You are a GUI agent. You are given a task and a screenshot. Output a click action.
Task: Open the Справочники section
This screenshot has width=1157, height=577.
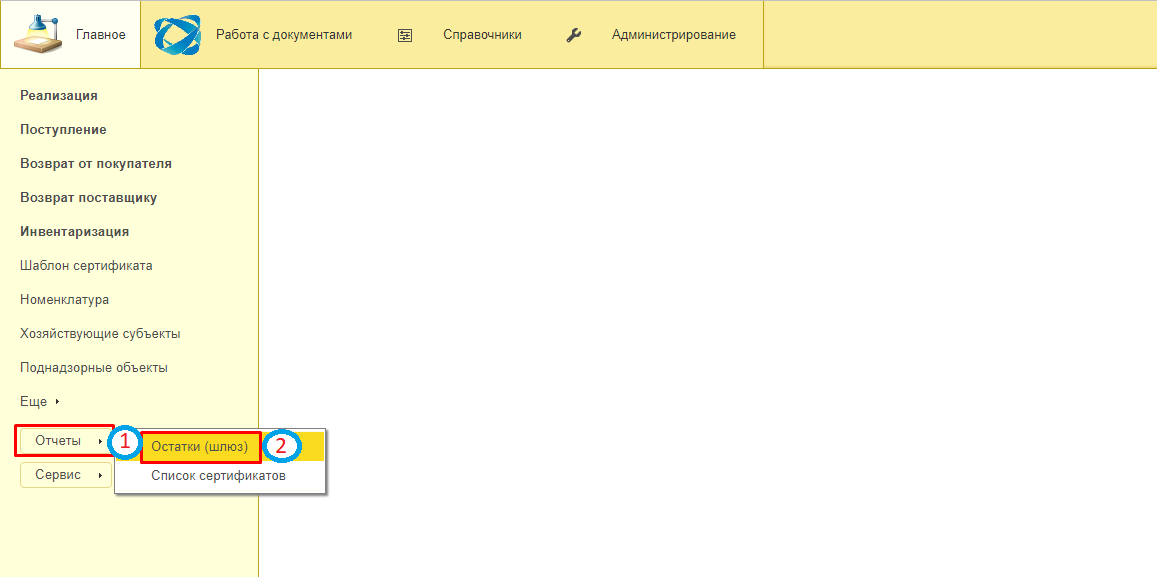(x=482, y=35)
